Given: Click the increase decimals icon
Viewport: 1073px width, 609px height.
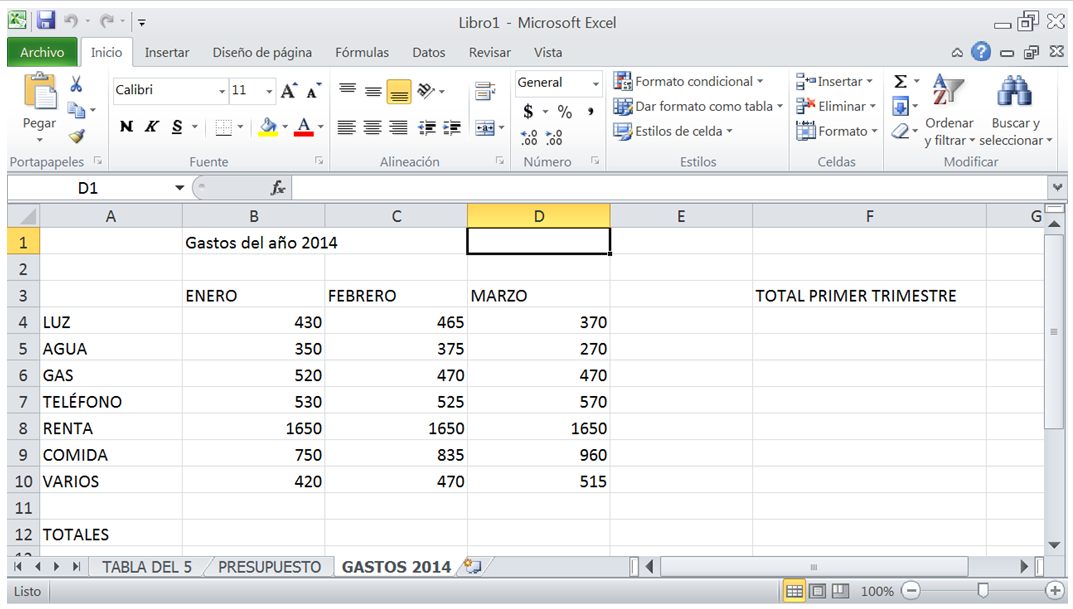Looking at the screenshot, I should coord(528,138).
